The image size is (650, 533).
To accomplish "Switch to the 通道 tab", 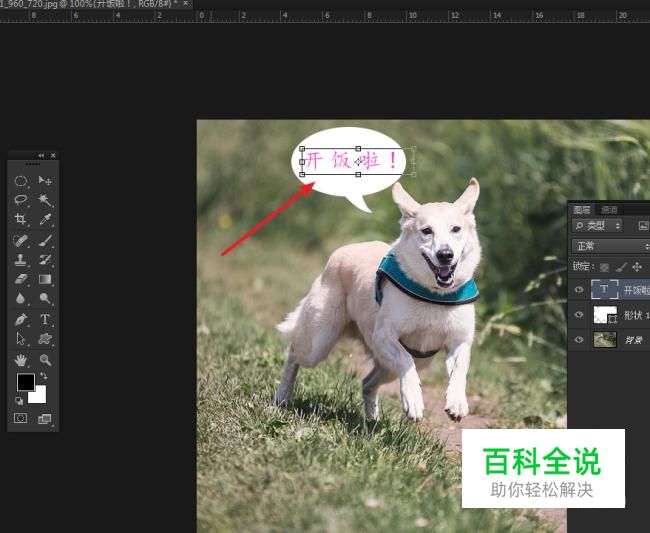I will coord(609,210).
